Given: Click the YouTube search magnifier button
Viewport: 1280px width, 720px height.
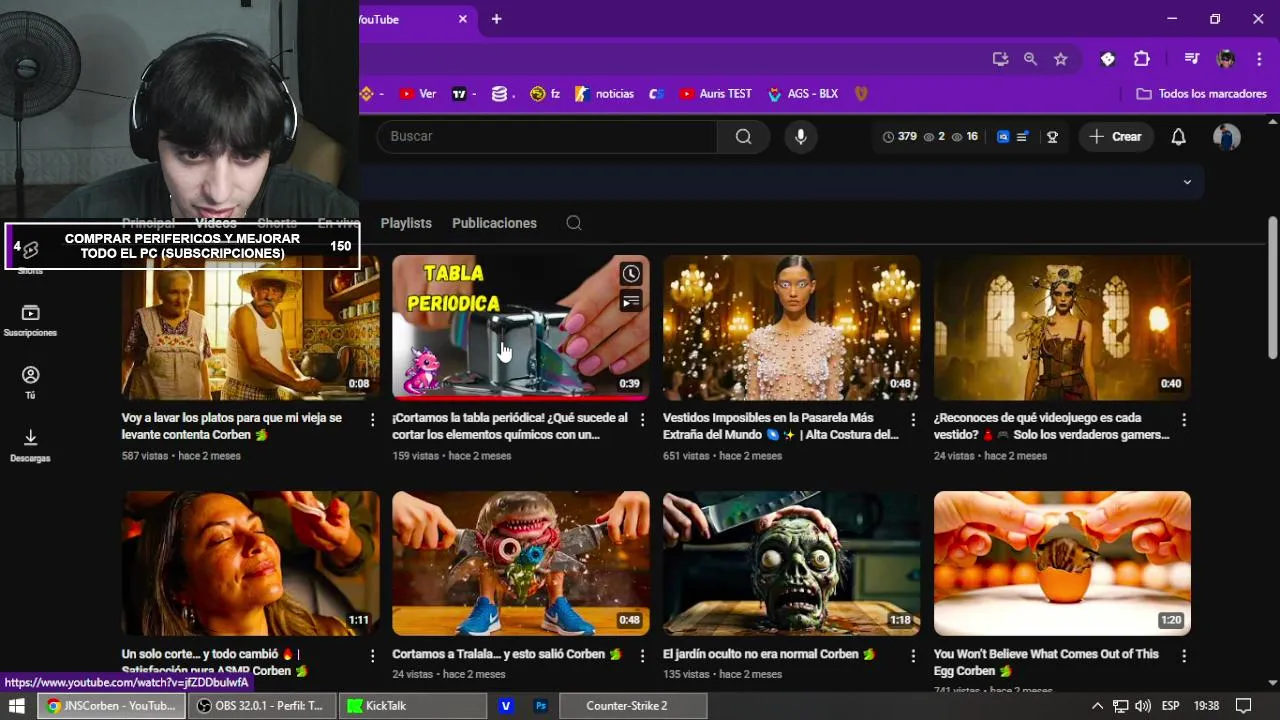Looking at the screenshot, I should click(743, 137).
